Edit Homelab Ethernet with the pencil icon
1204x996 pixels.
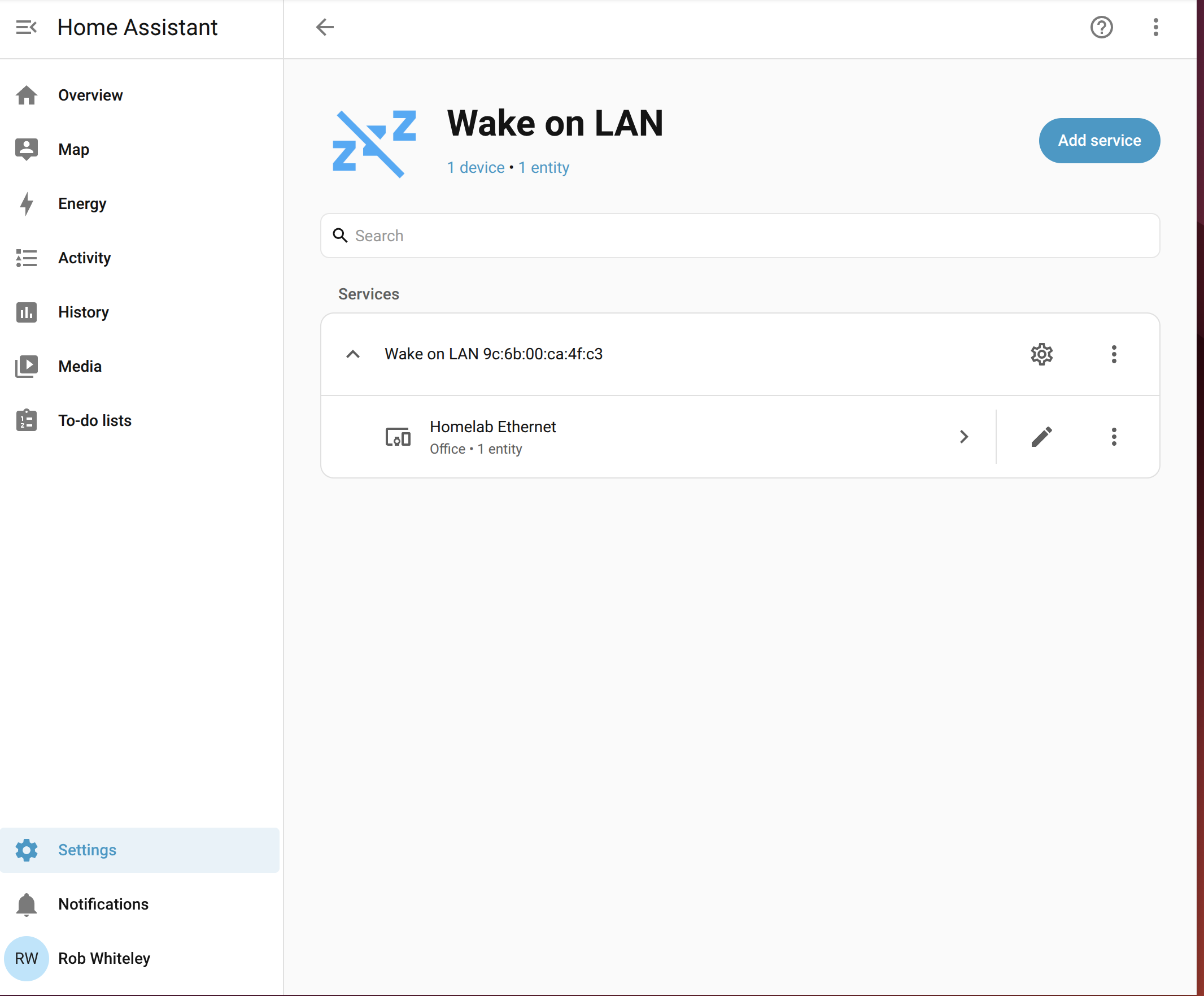[x=1042, y=437]
